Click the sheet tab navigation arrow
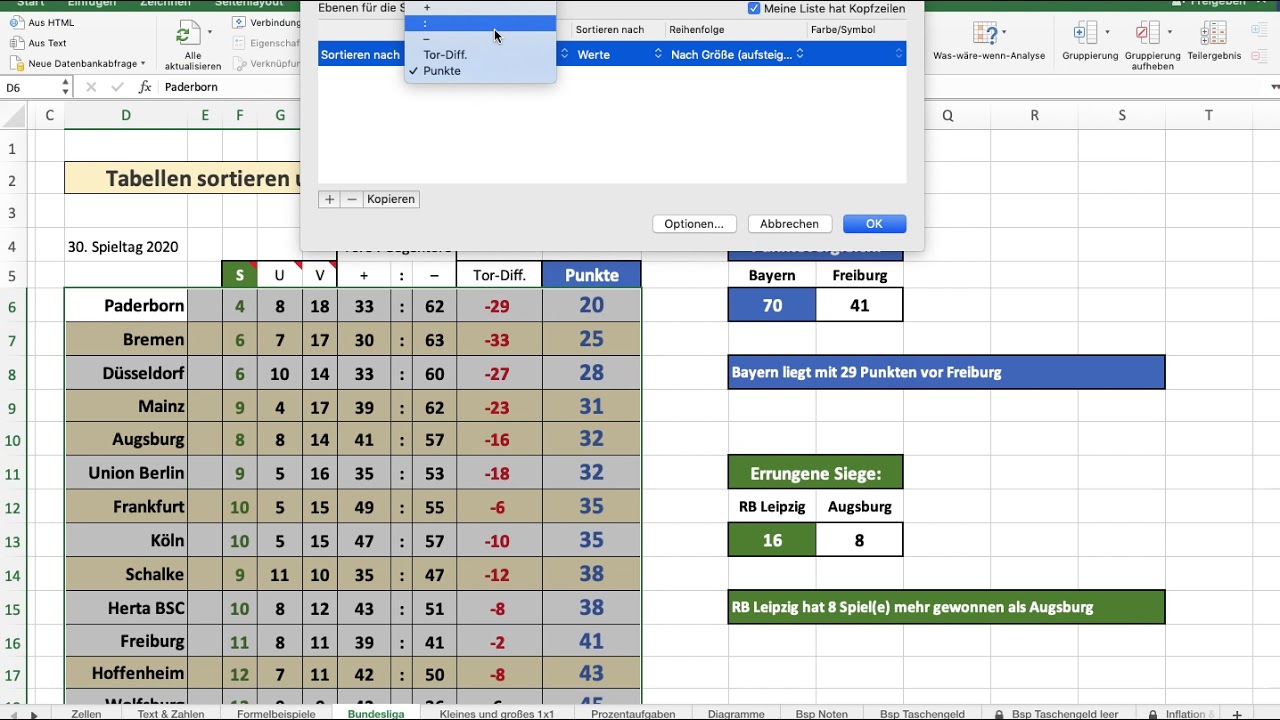The height and width of the screenshot is (720, 1280). click(33, 714)
